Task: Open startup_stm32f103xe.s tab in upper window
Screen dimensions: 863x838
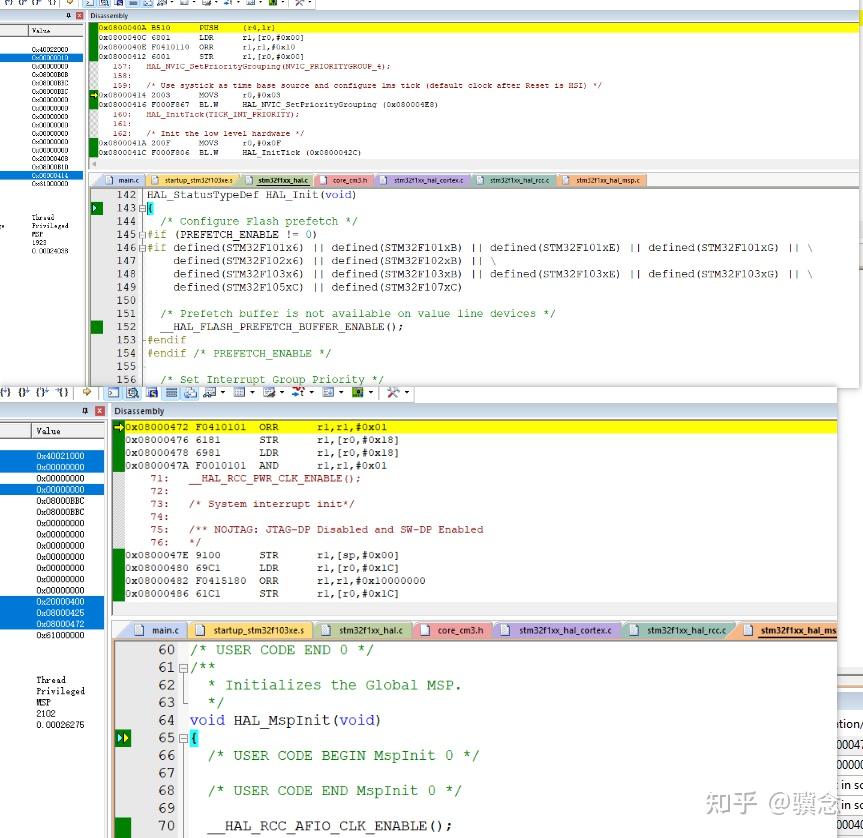Action: [192, 180]
